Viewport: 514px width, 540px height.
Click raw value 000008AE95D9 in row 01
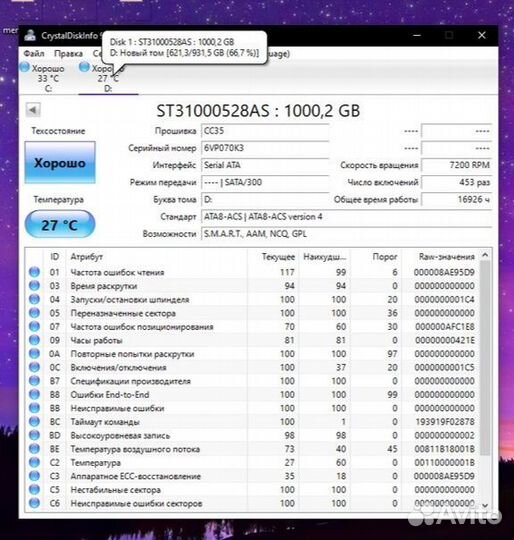(x=444, y=272)
